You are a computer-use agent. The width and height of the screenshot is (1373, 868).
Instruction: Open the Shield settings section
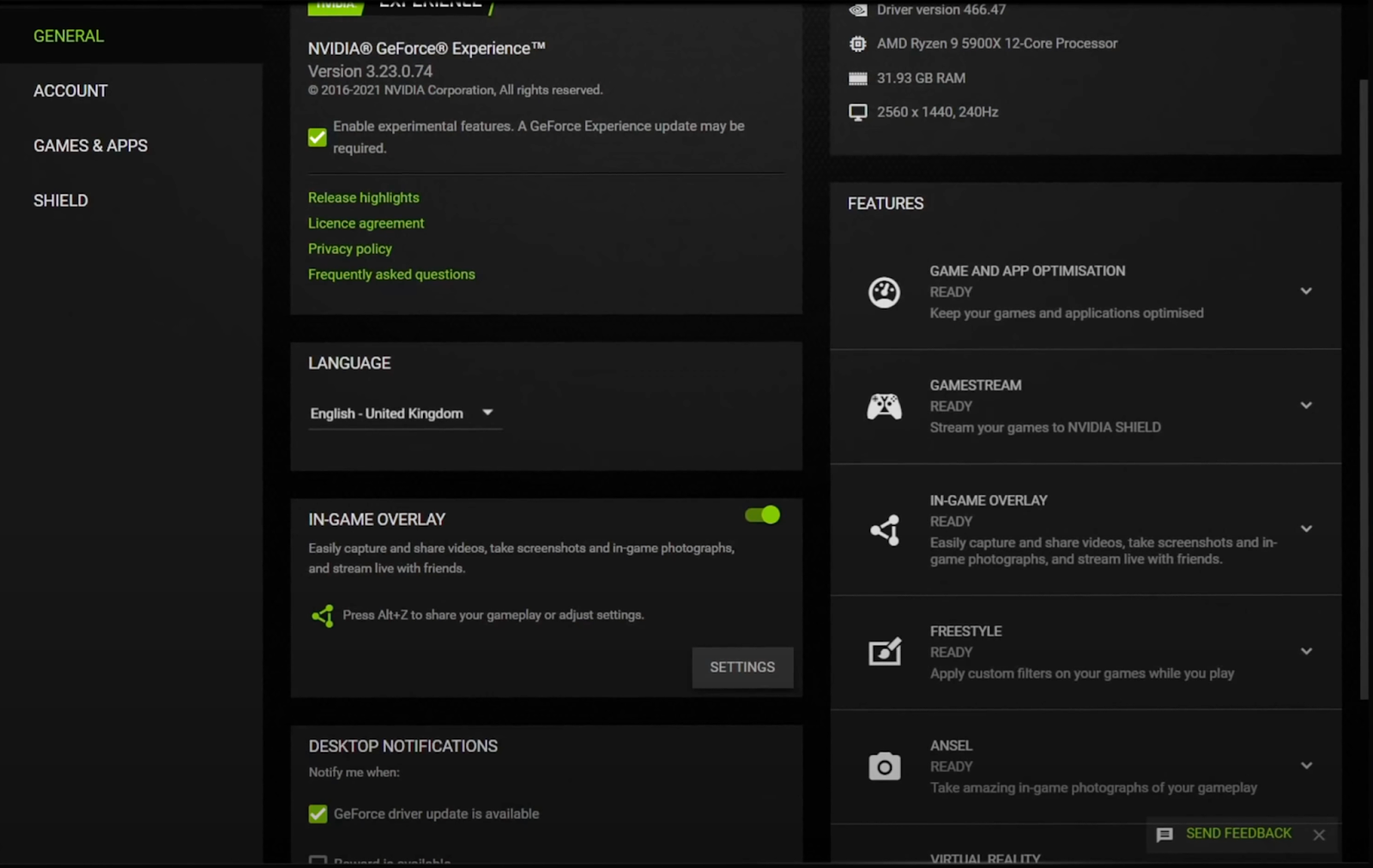(61, 201)
